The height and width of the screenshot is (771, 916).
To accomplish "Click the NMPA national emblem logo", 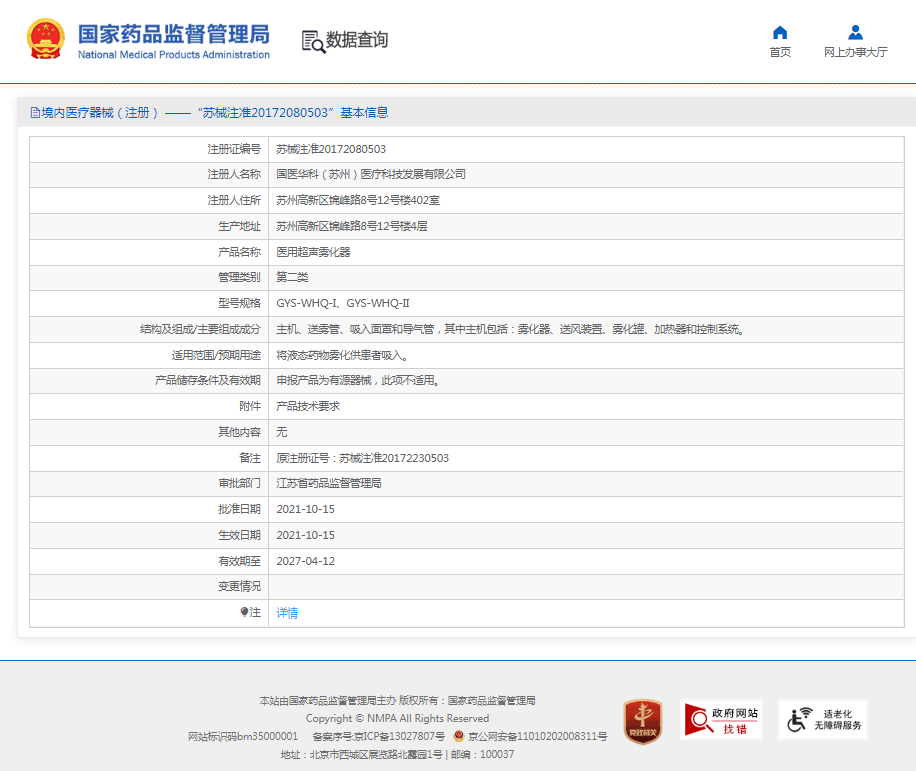I will coord(46,40).
